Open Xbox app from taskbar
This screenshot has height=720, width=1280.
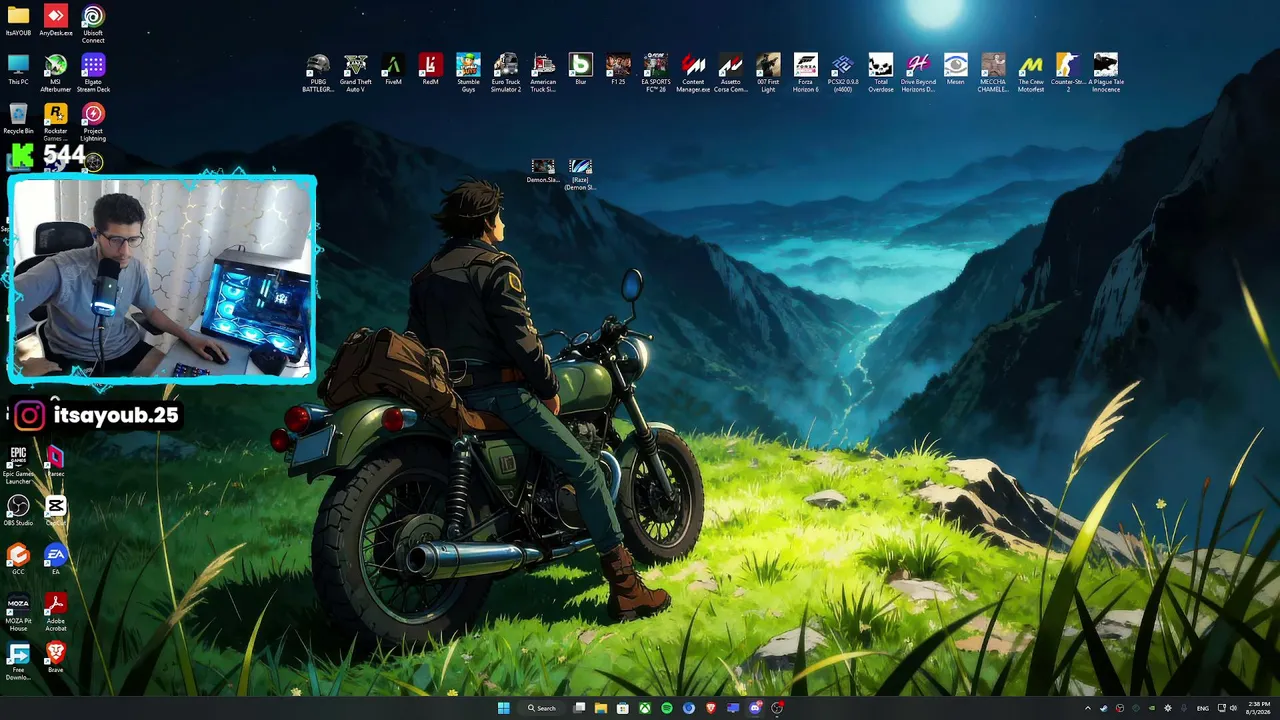[x=645, y=708]
